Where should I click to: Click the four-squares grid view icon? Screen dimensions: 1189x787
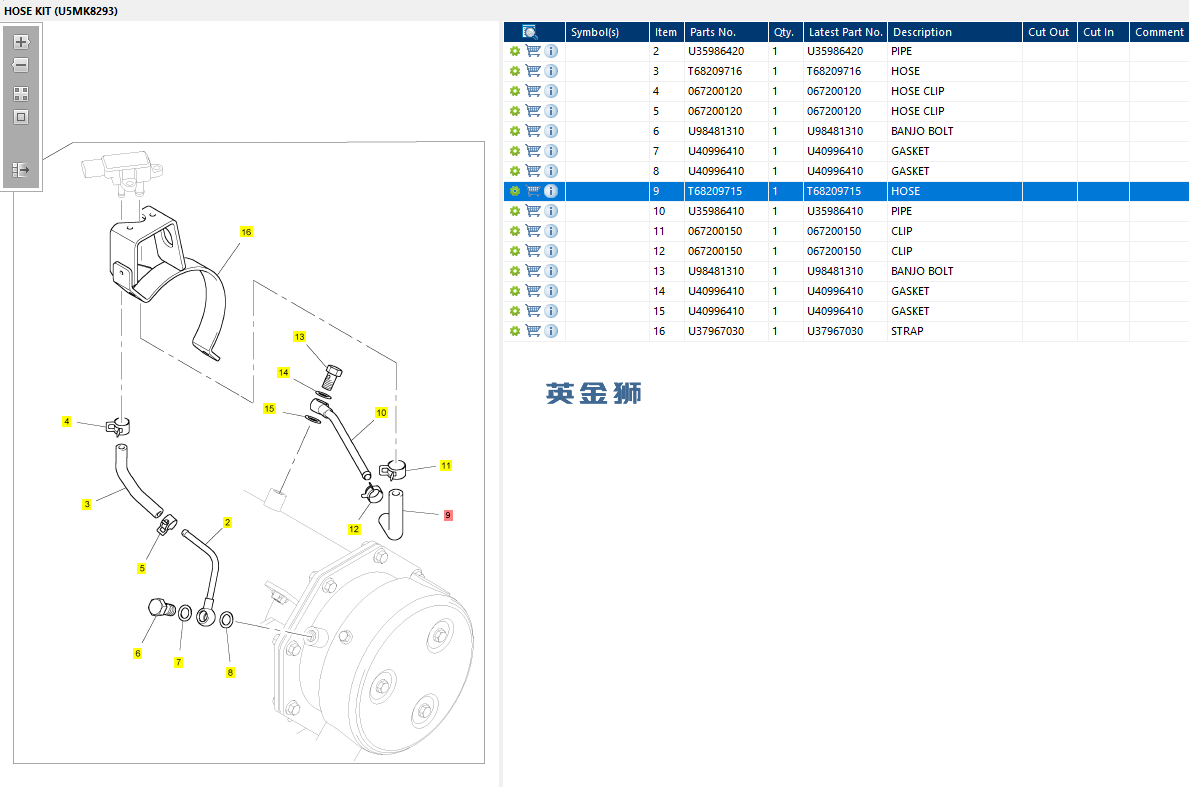pyautogui.click(x=21, y=94)
